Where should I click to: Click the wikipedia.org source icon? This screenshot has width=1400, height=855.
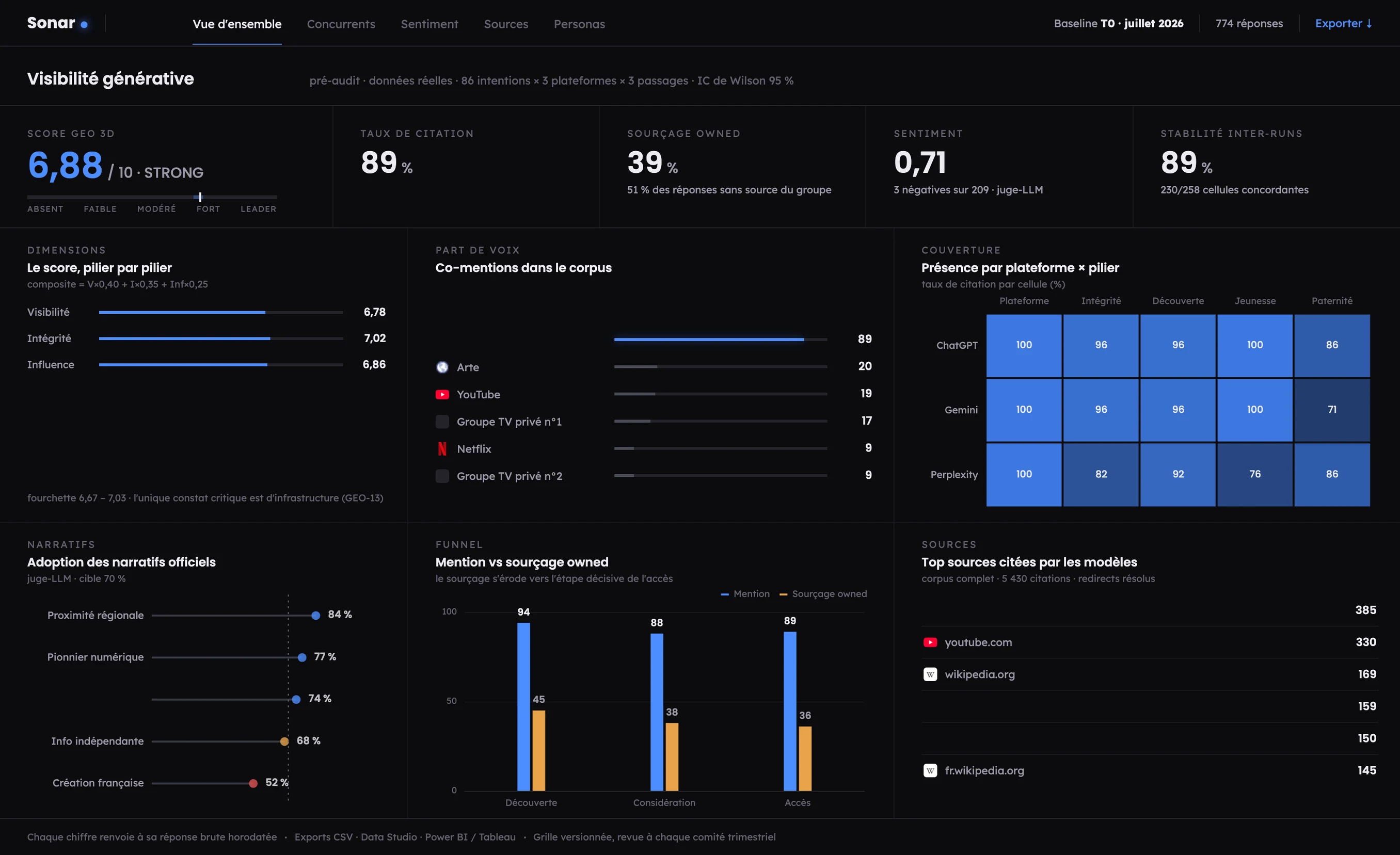coord(930,674)
